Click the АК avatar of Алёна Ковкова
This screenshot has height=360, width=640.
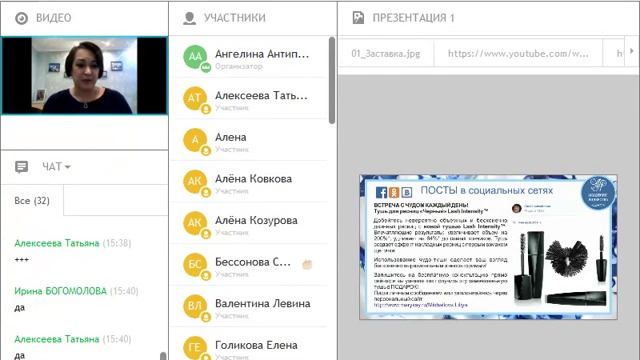pyautogui.click(x=195, y=181)
